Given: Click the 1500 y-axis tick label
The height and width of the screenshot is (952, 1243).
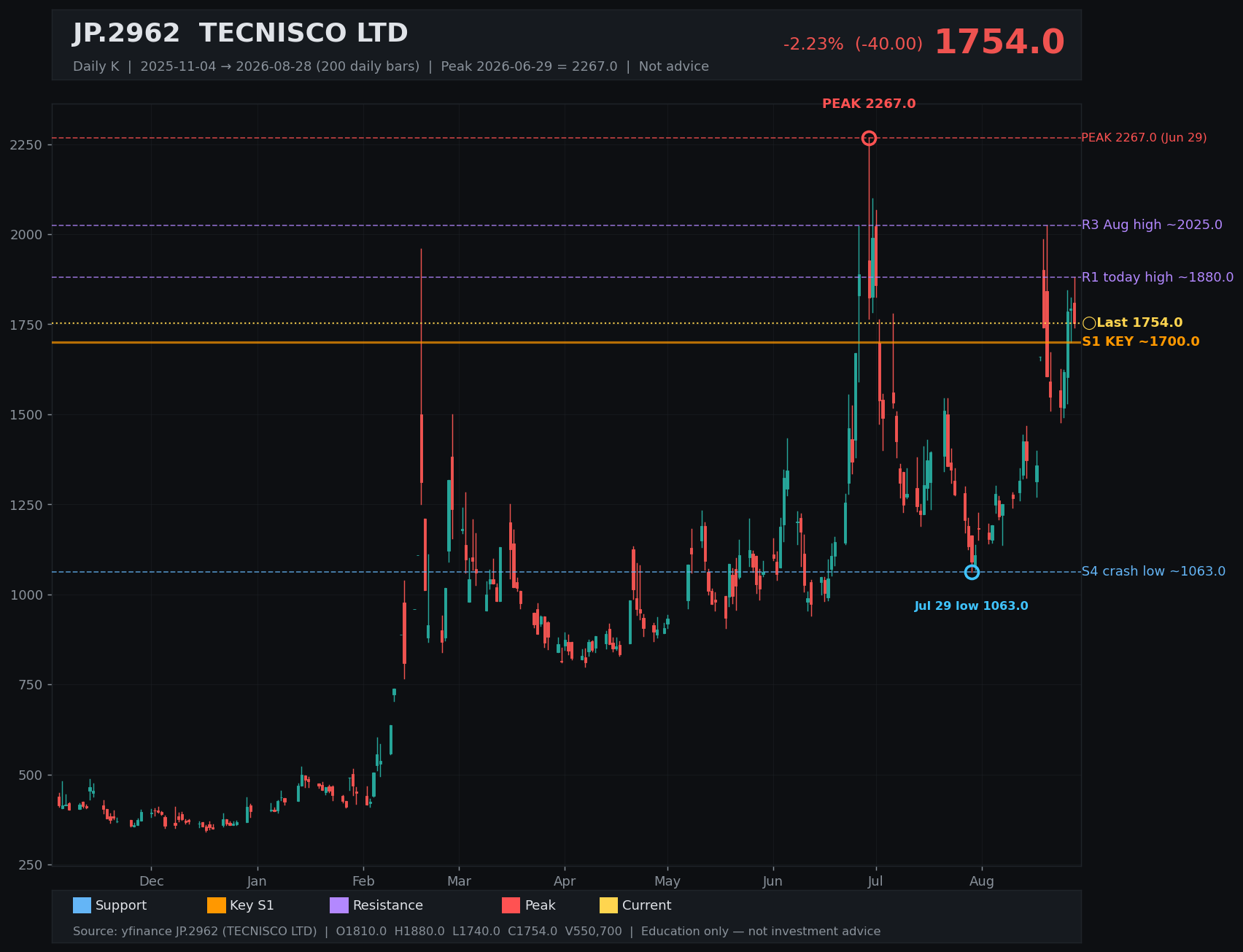Looking at the screenshot, I should point(26,415).
